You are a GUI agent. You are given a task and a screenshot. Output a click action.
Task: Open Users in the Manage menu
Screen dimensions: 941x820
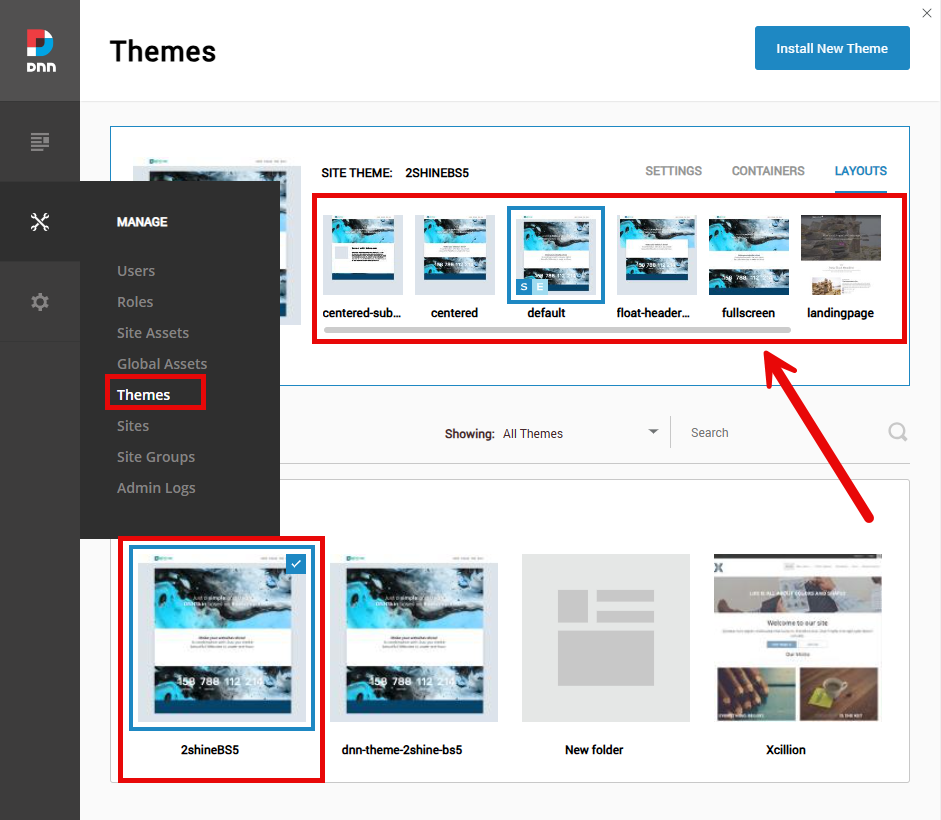coord(136,271)
